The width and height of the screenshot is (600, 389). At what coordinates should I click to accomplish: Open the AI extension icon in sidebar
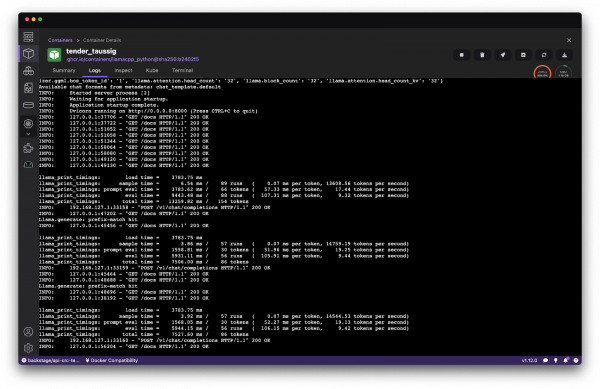point(28,124)
